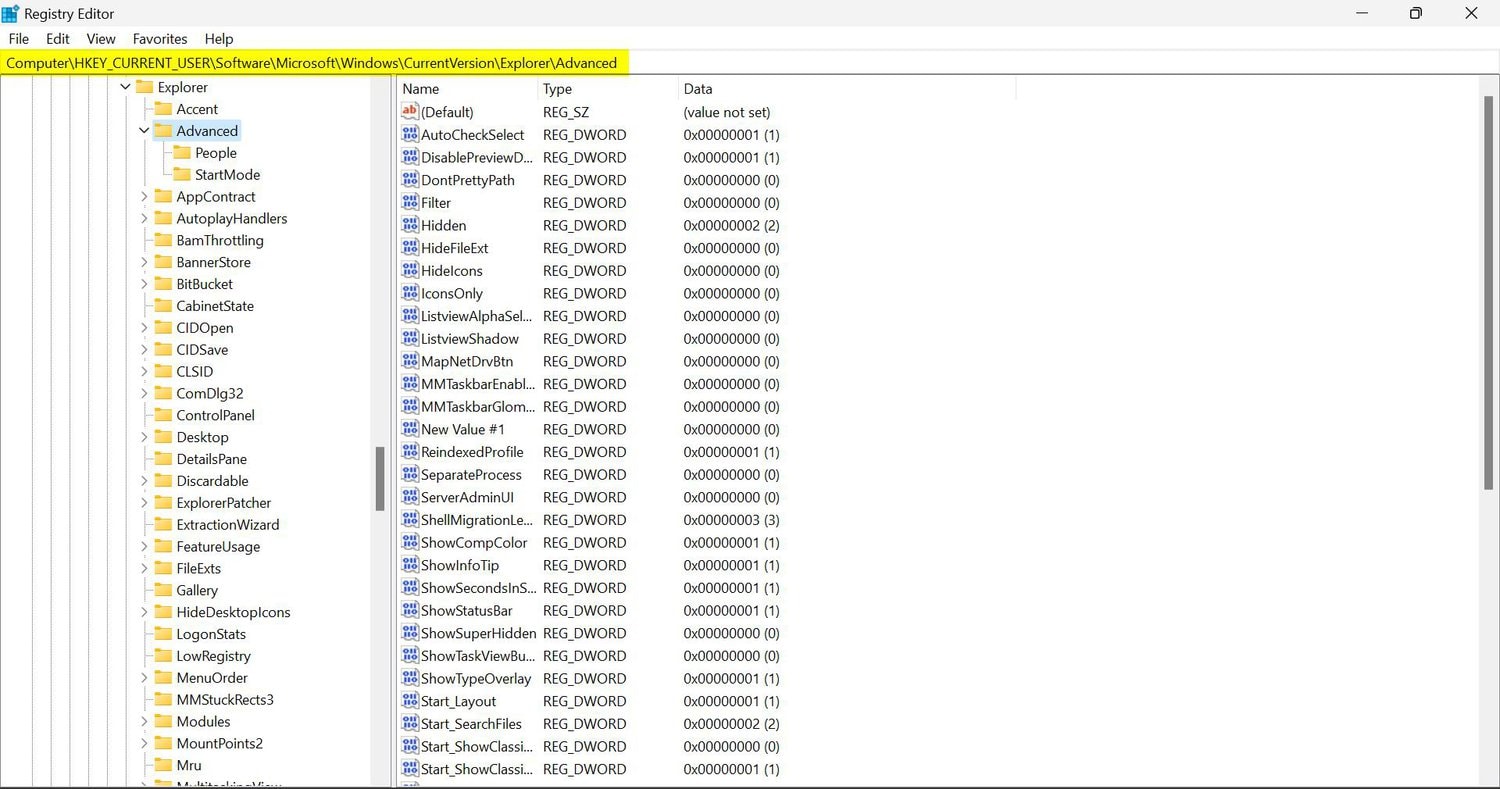Expand the BannerStore key

[x=144, y=262]
